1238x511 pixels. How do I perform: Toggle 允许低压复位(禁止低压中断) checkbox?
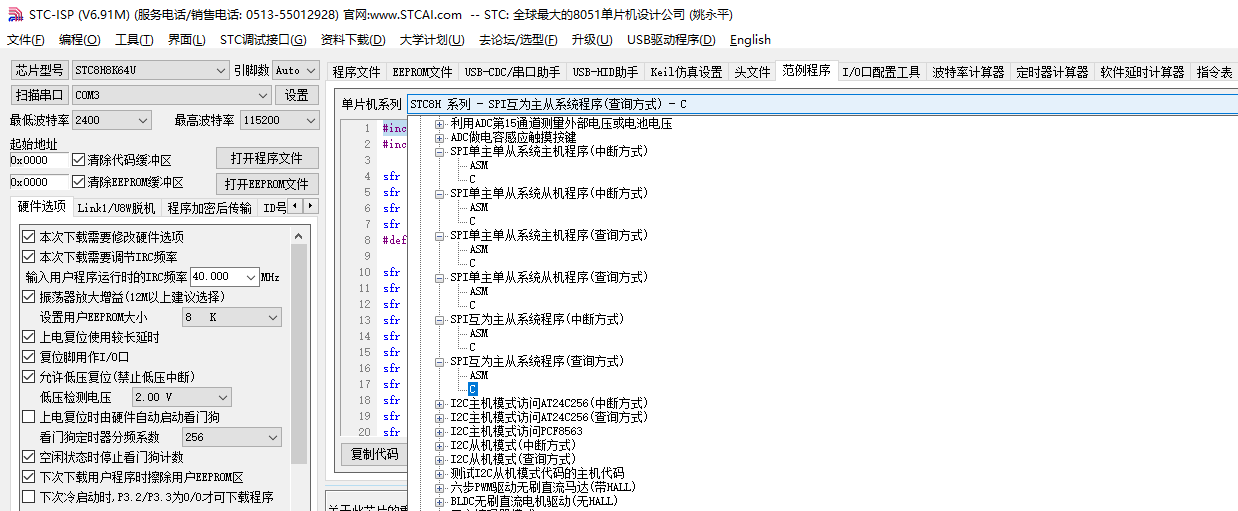coord(29,377)
